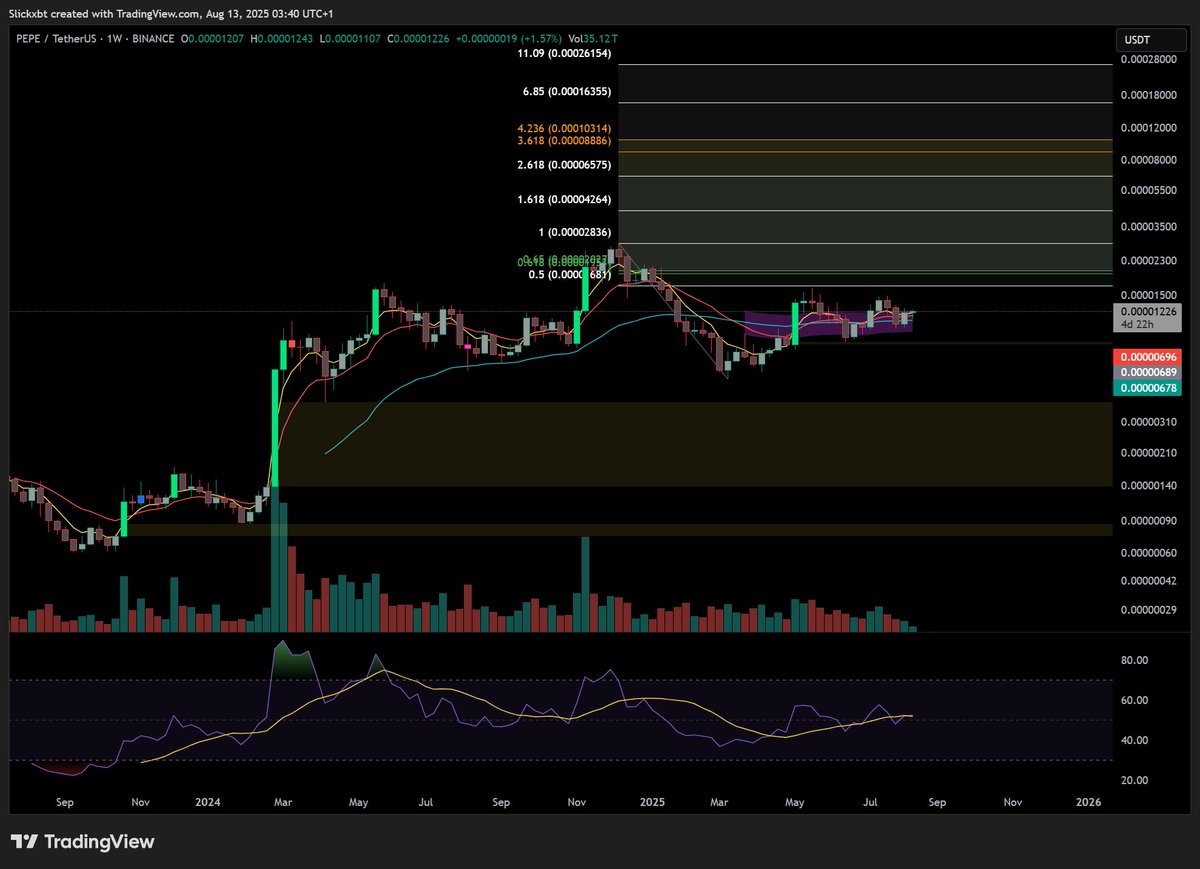This screenshot has width=1200, height=869.
Task: Click Sep on the time axis
Action: 64,802
